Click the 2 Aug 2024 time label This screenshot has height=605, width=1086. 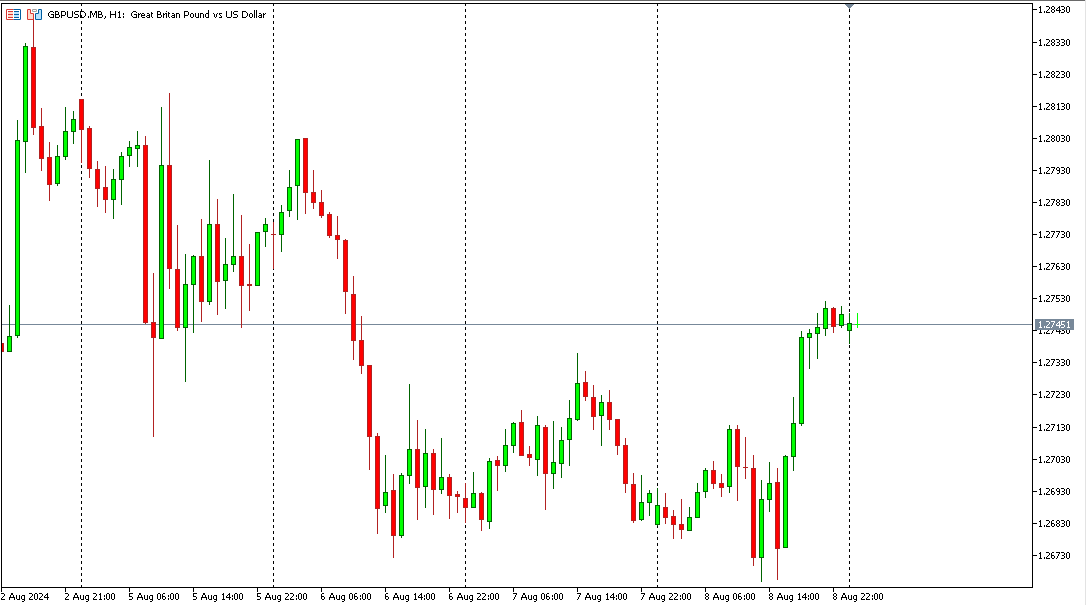26,597
